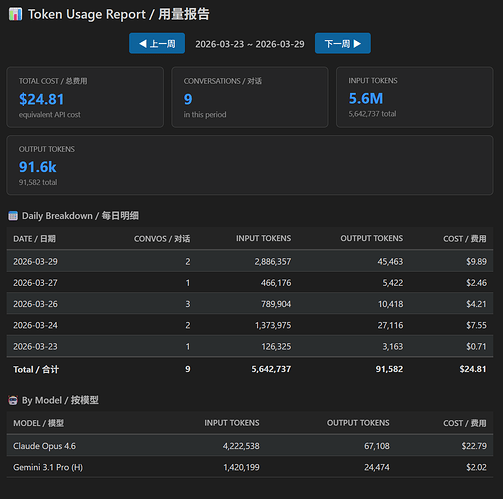The width and height of the screenshot is (503, 499).
Task: Click cost $0.71 cell
Action: click(x=476, y=347)
